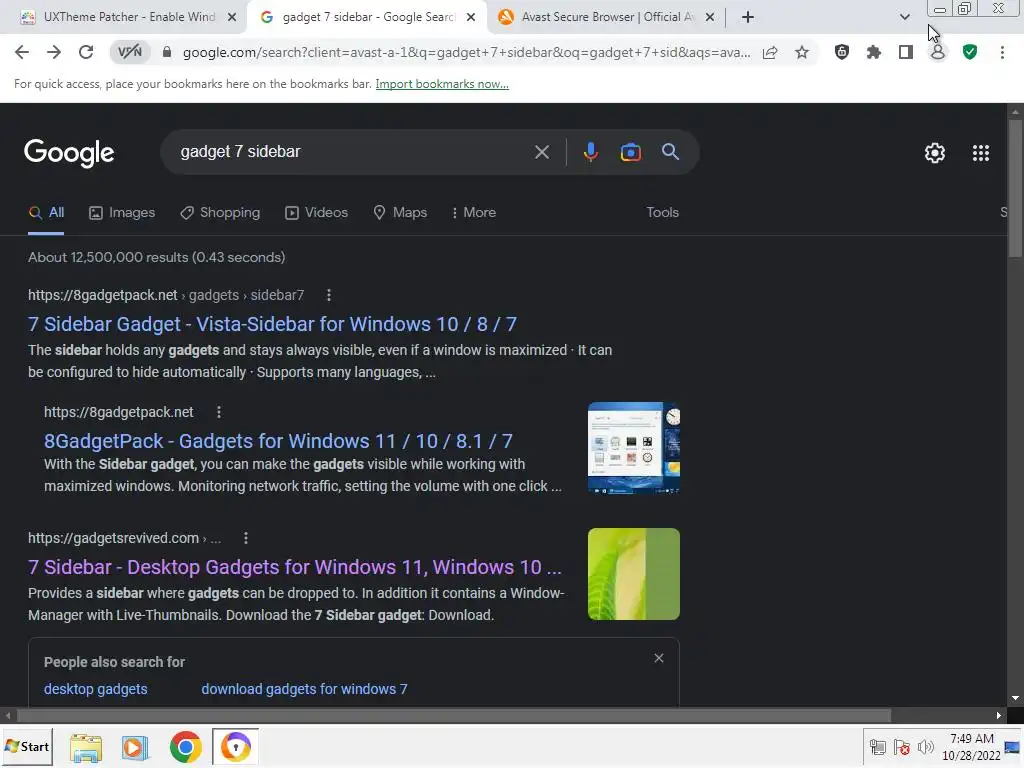This screenshot has width=1024, height=768.
Task: Open options for https://8gadgetpack.net result
Action: pos(219,412)
